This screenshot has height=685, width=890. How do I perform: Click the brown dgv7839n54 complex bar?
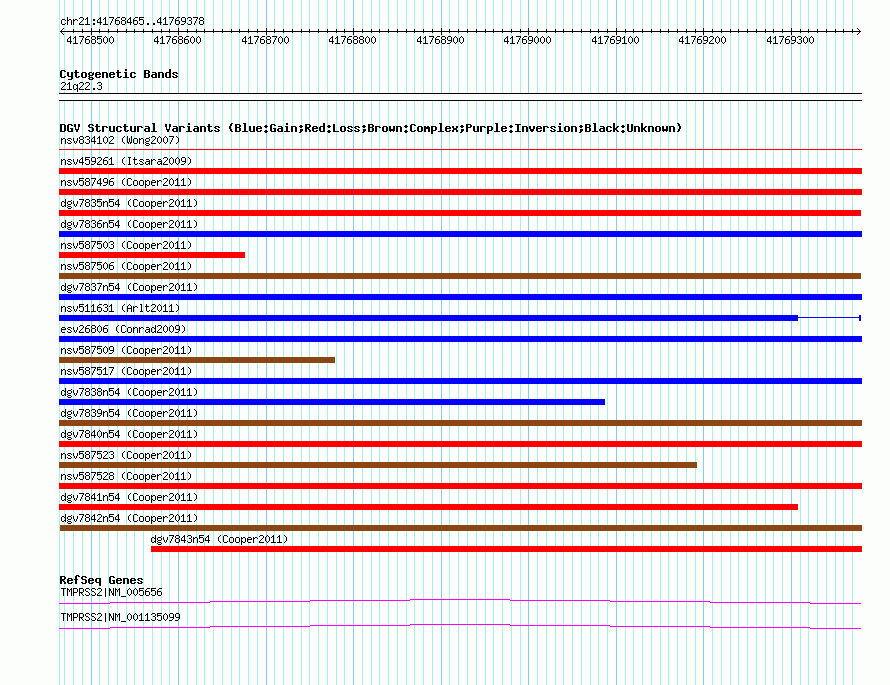tap(460, 423)
